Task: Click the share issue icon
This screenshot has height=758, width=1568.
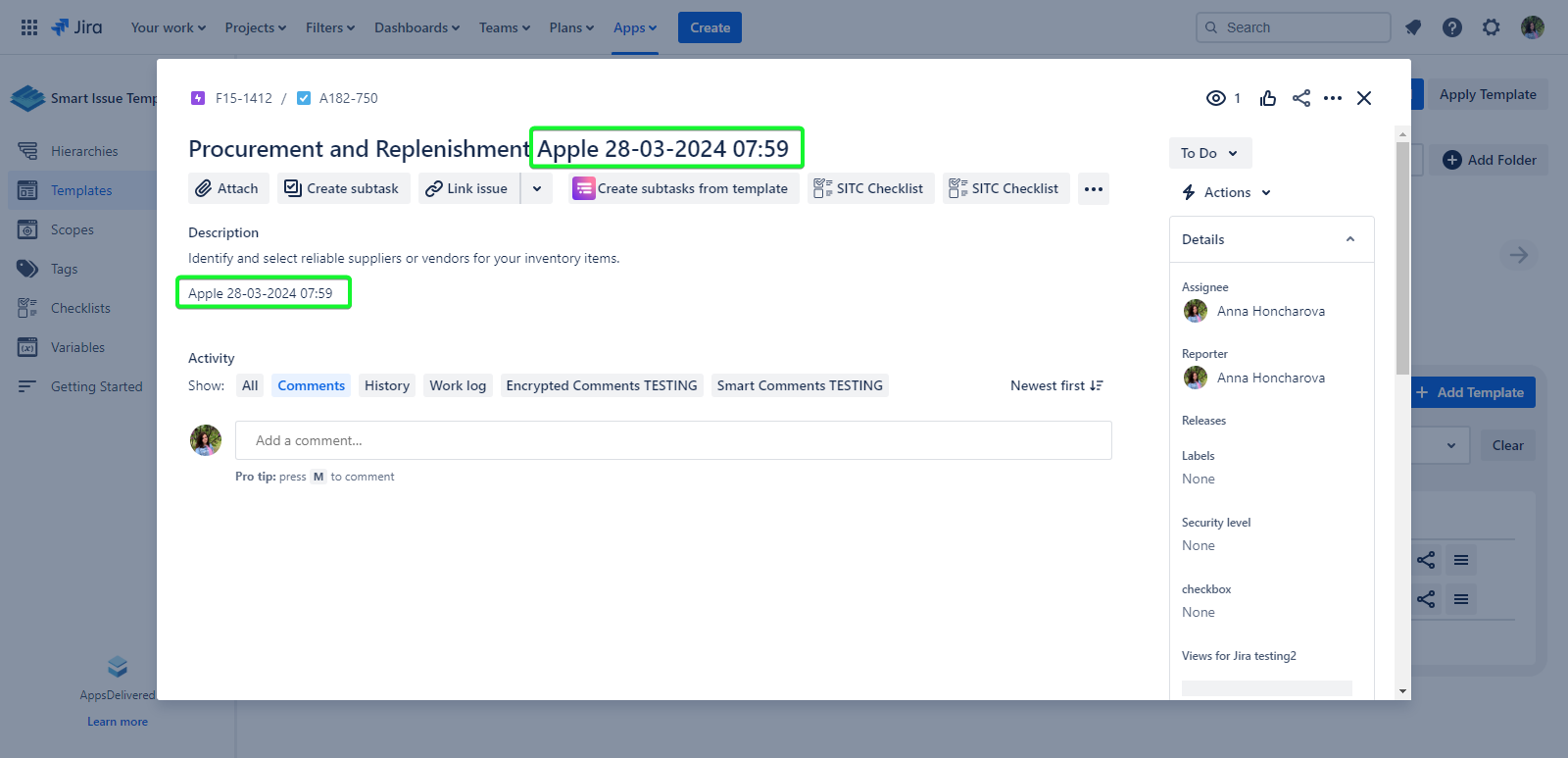Action: click(1301, 98)
